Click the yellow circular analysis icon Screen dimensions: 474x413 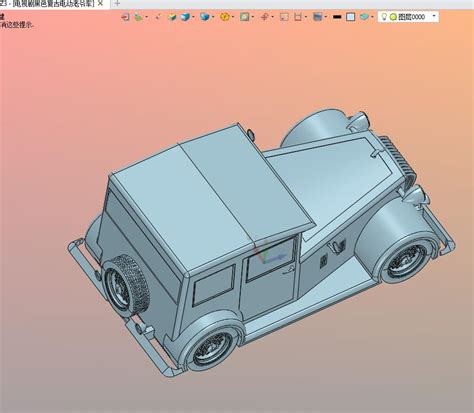click(225, 17)
